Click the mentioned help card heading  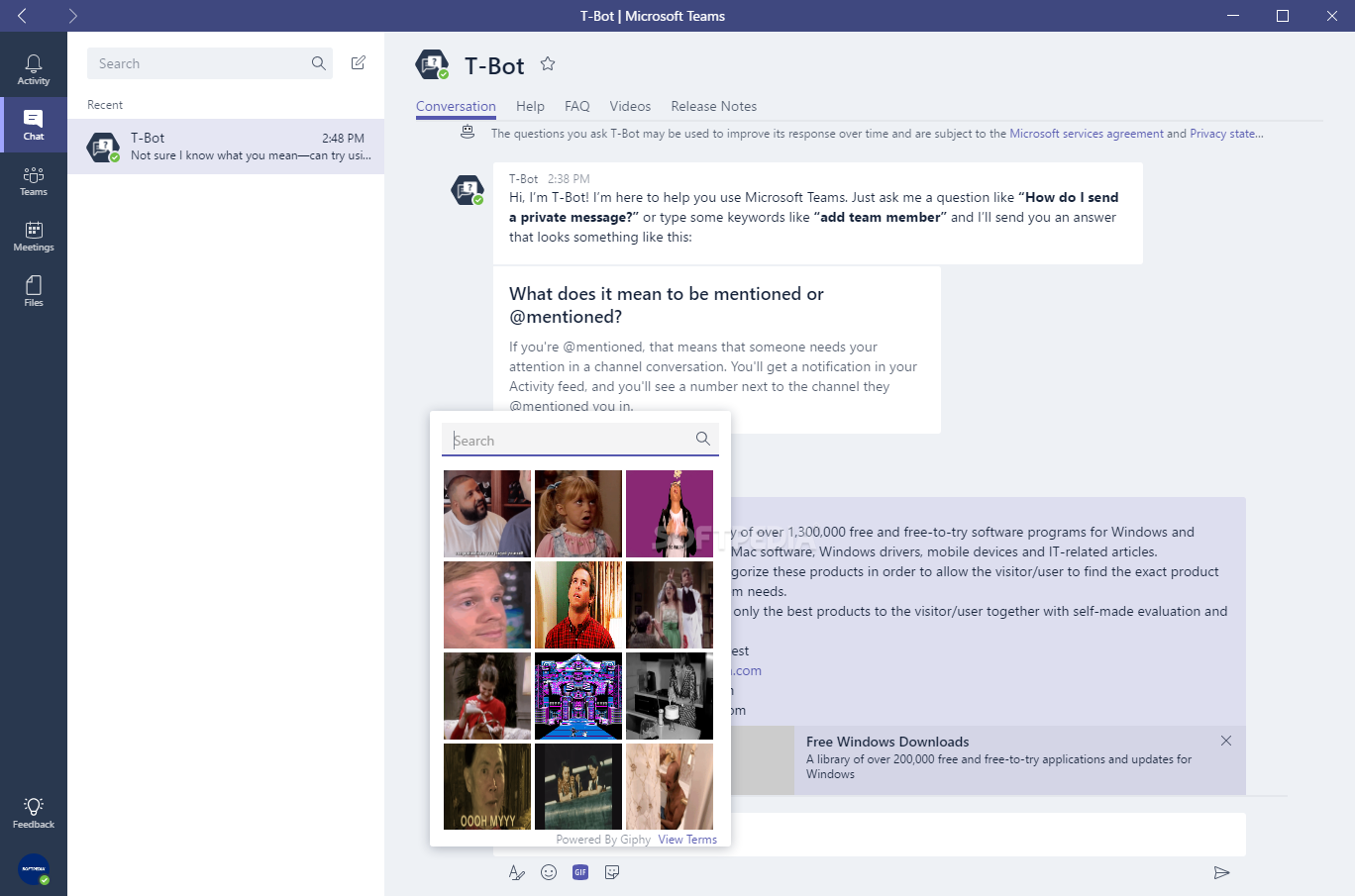click(667, 305)
